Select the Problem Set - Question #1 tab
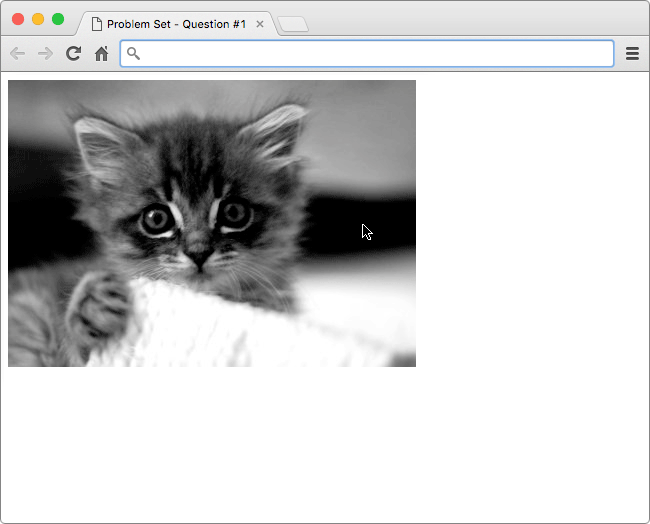The width and height of the screenshot is (650, 524). [x=175, y=23]
